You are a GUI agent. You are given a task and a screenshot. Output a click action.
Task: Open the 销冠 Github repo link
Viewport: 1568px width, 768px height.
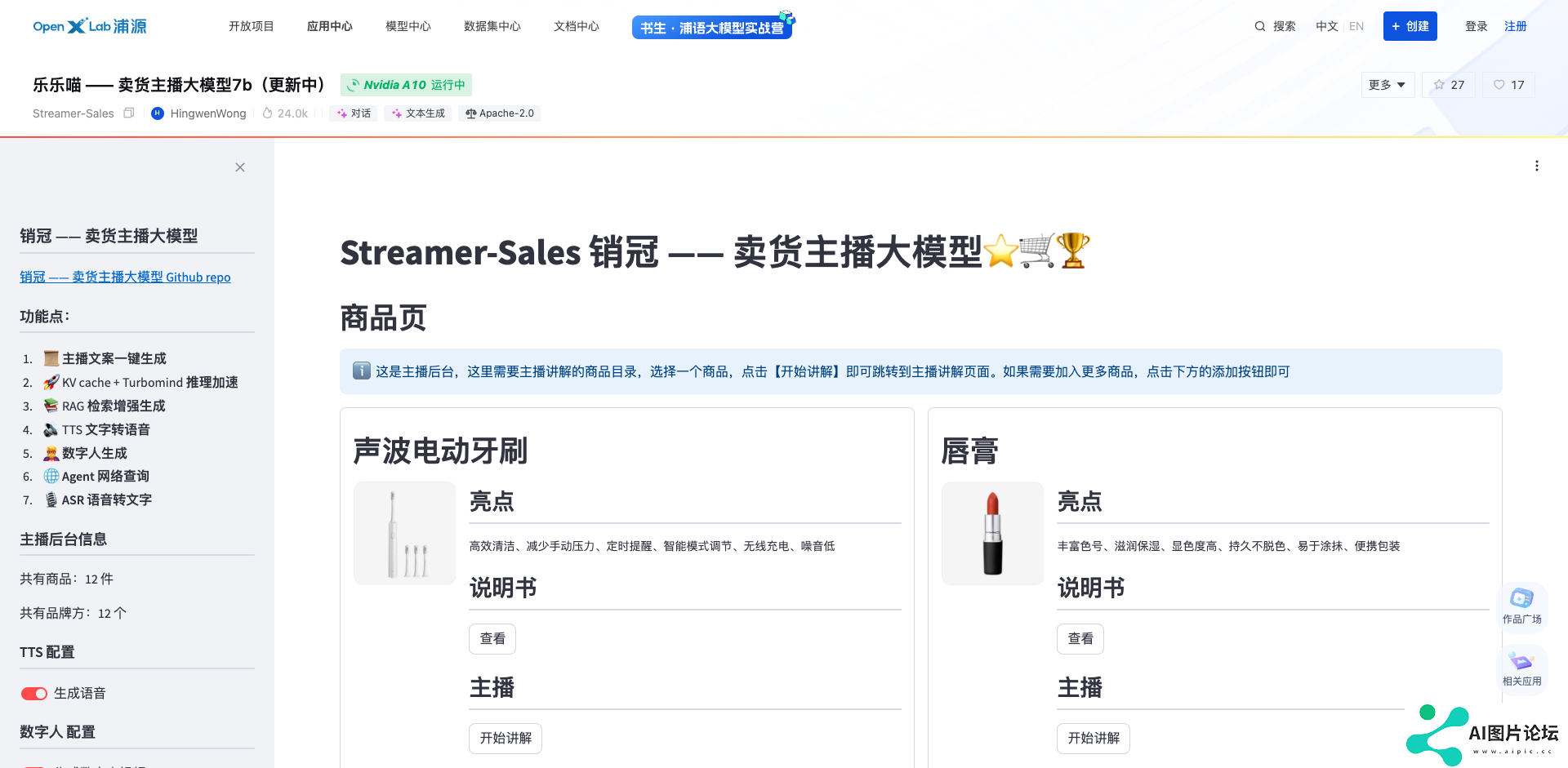click(x=125, y=277)
